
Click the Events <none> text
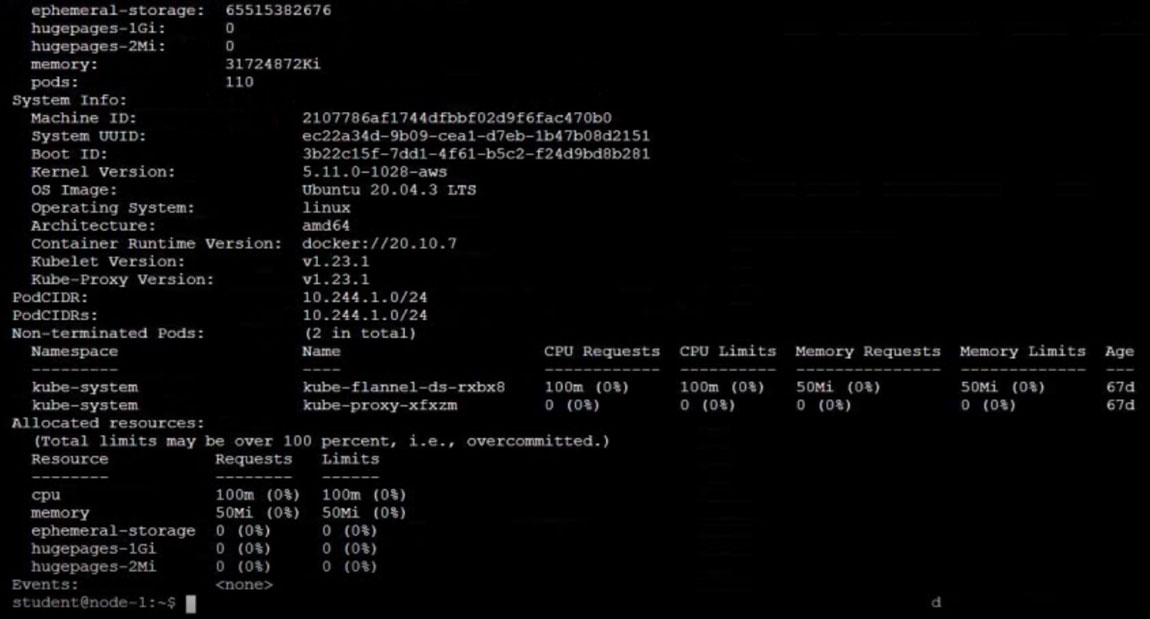click(244, 585)
